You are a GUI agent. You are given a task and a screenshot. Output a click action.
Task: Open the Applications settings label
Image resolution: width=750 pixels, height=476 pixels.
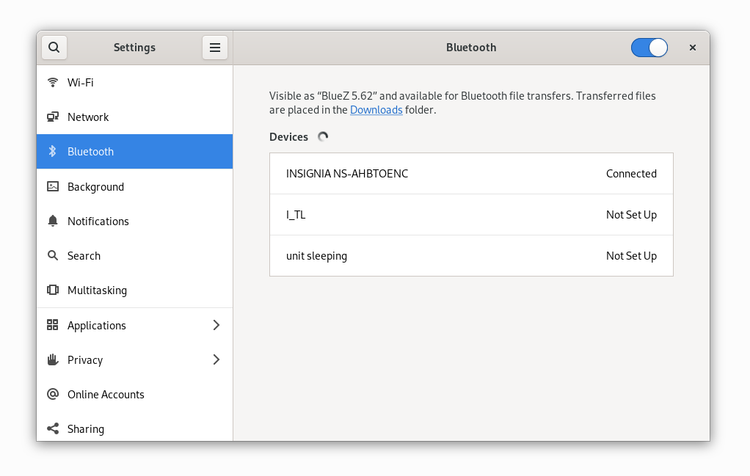pyautogui.click(x=97, y=325)
